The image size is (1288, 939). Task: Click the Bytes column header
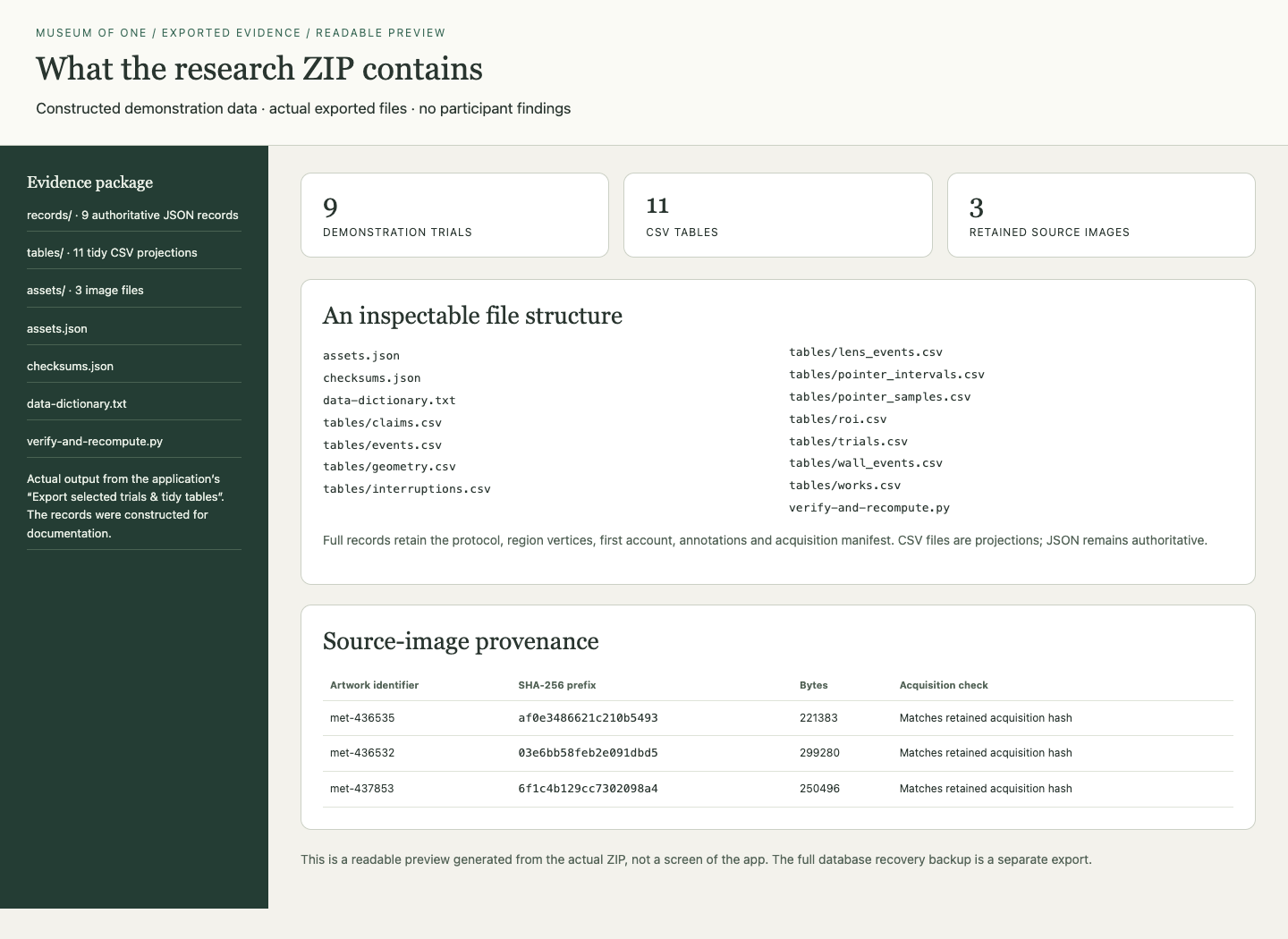click(814, 685)
